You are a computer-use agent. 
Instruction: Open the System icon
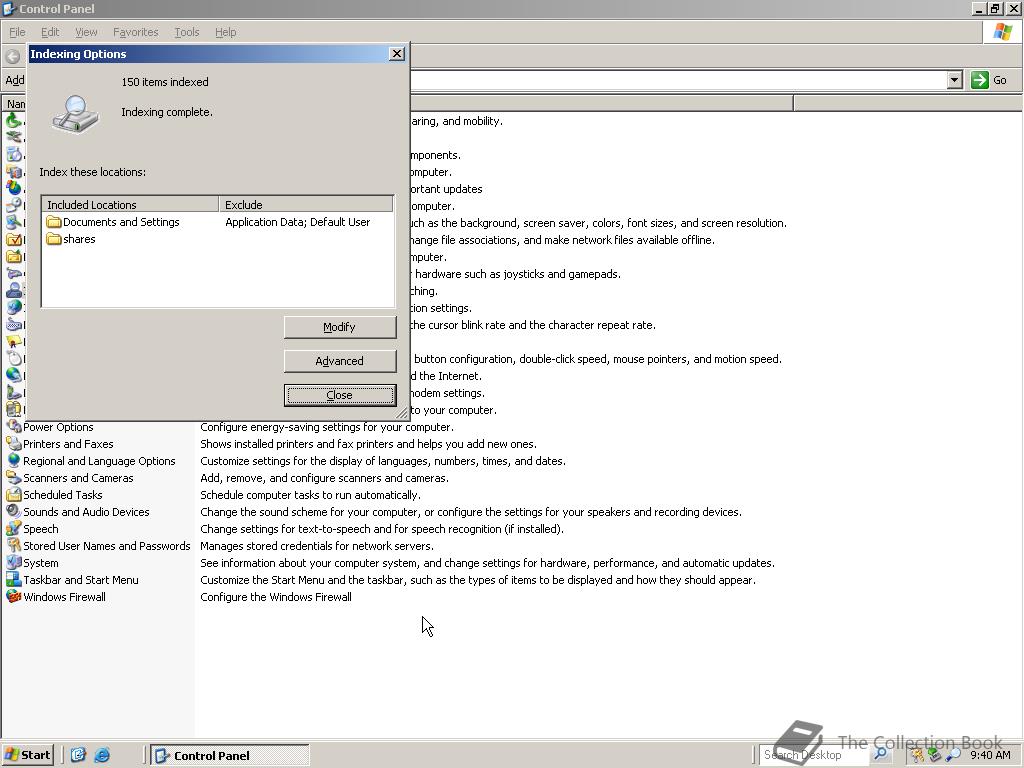click(14, 563)
